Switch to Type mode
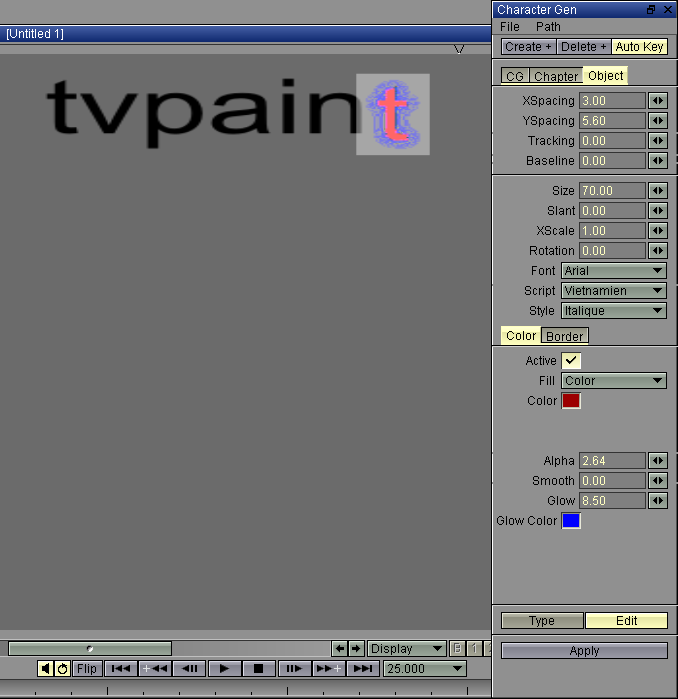The width and height of the screenshot is (678, 699). pos(542,621)
